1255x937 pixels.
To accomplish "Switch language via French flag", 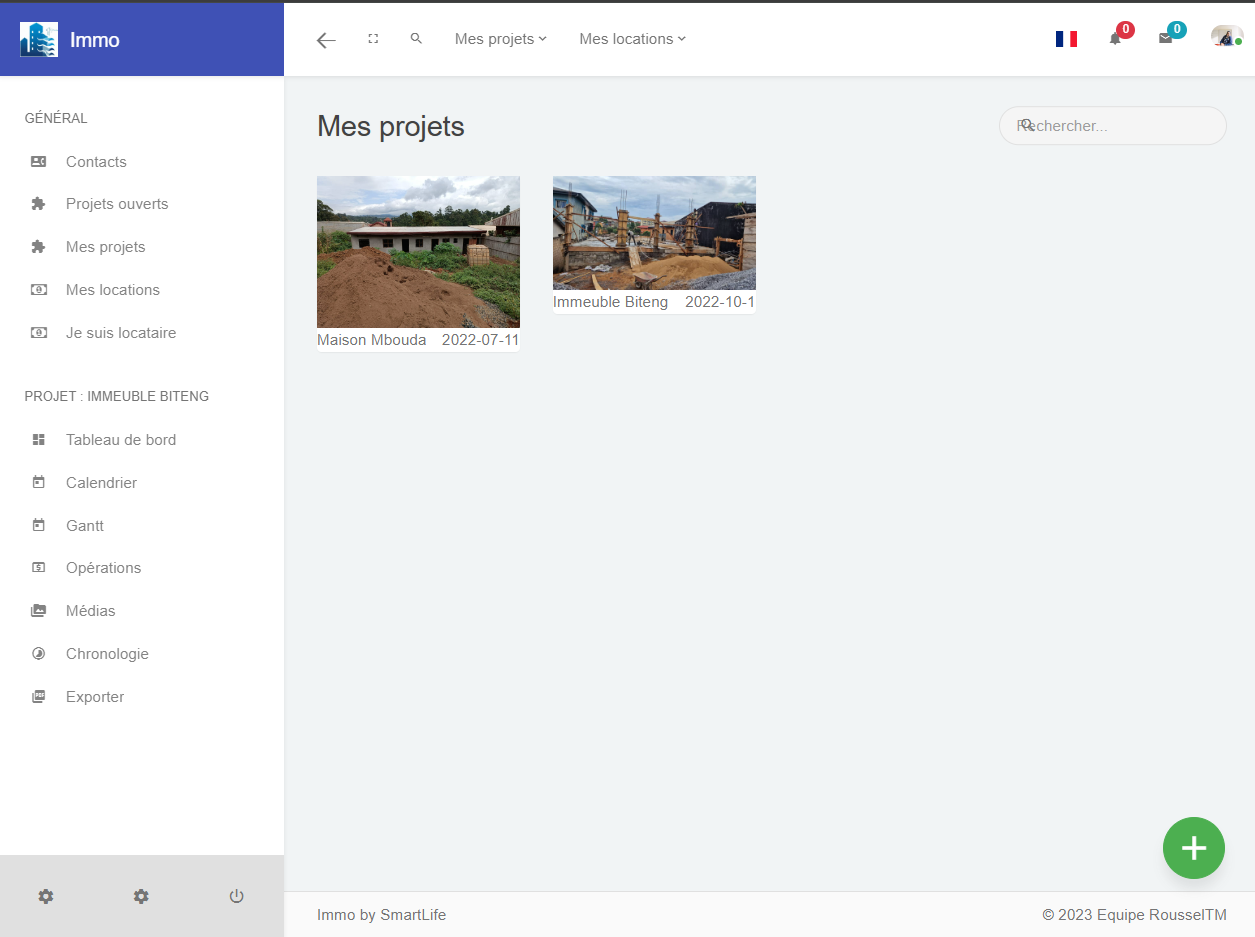I will tap(1066, 39).
